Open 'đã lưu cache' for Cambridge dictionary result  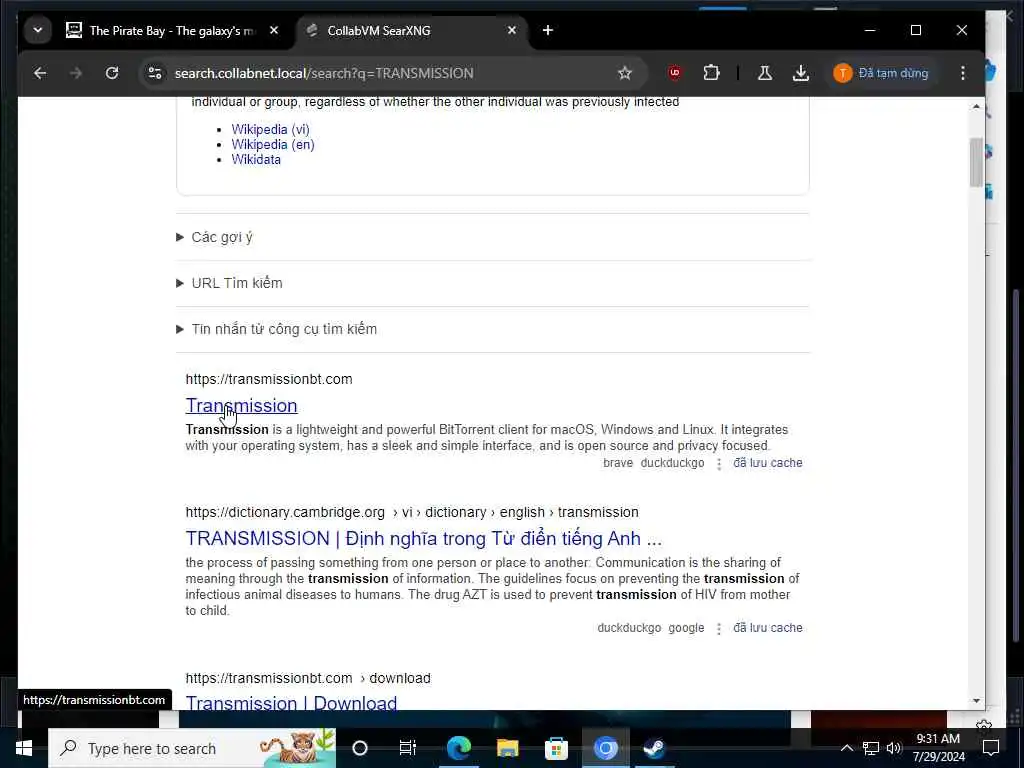tap(767, 628)
